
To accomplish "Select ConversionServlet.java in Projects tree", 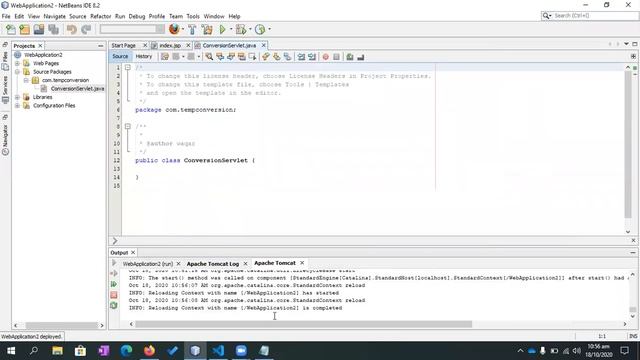I will [77, 89].
